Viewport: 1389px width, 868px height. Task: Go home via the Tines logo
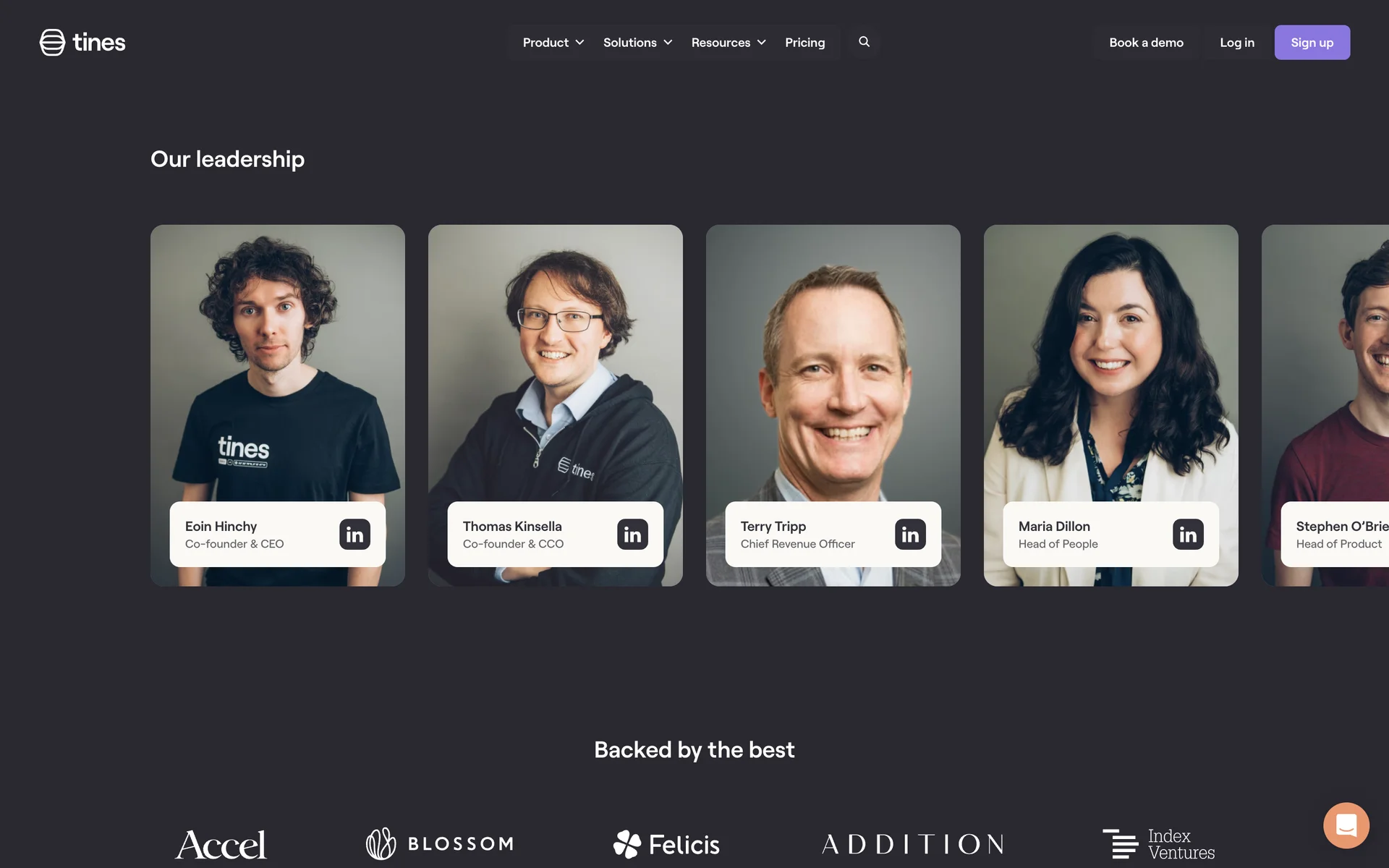coord(82,42)
